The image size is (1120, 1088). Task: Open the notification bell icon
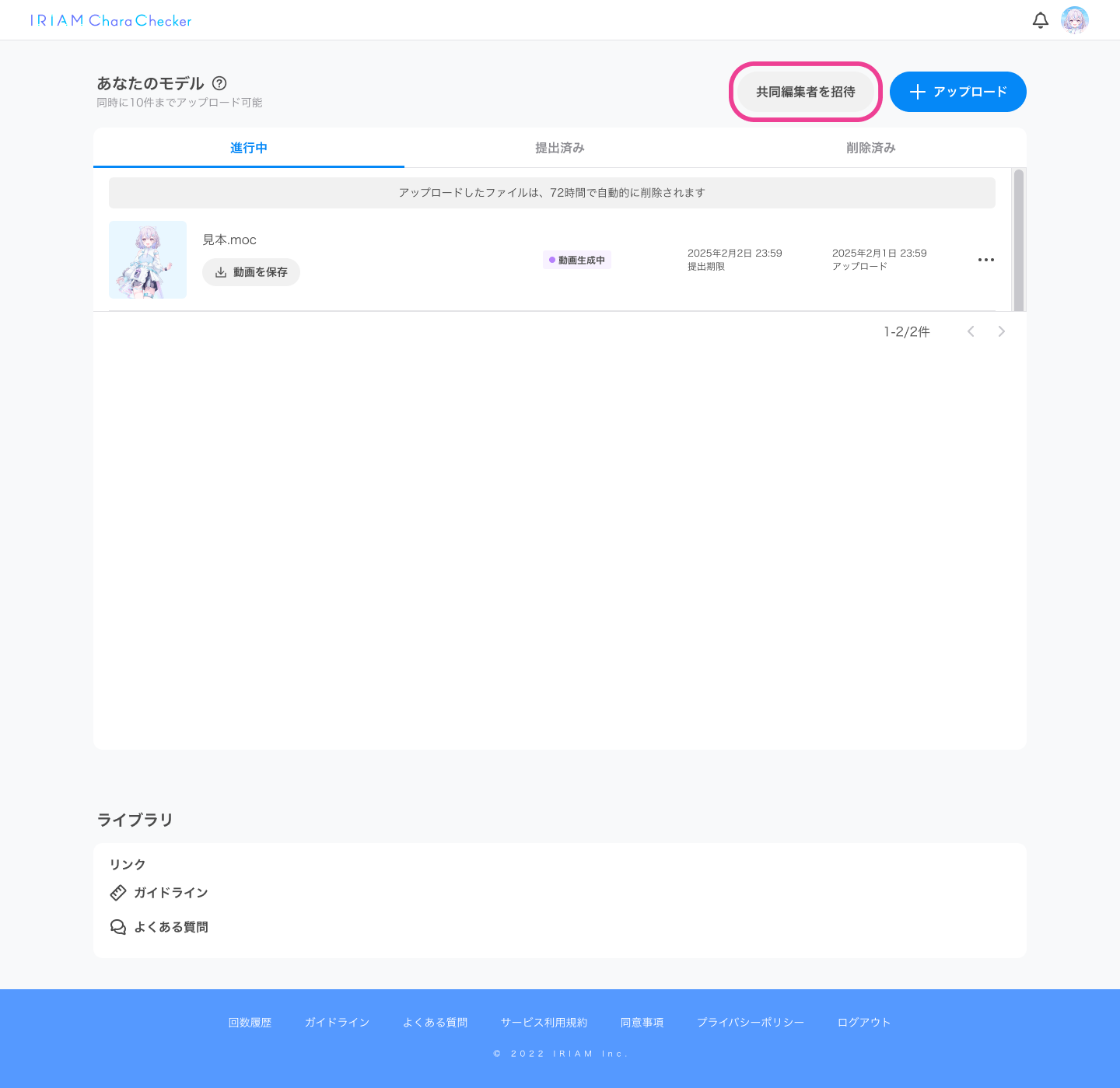pyautogui.click(x=1041, y=20)
